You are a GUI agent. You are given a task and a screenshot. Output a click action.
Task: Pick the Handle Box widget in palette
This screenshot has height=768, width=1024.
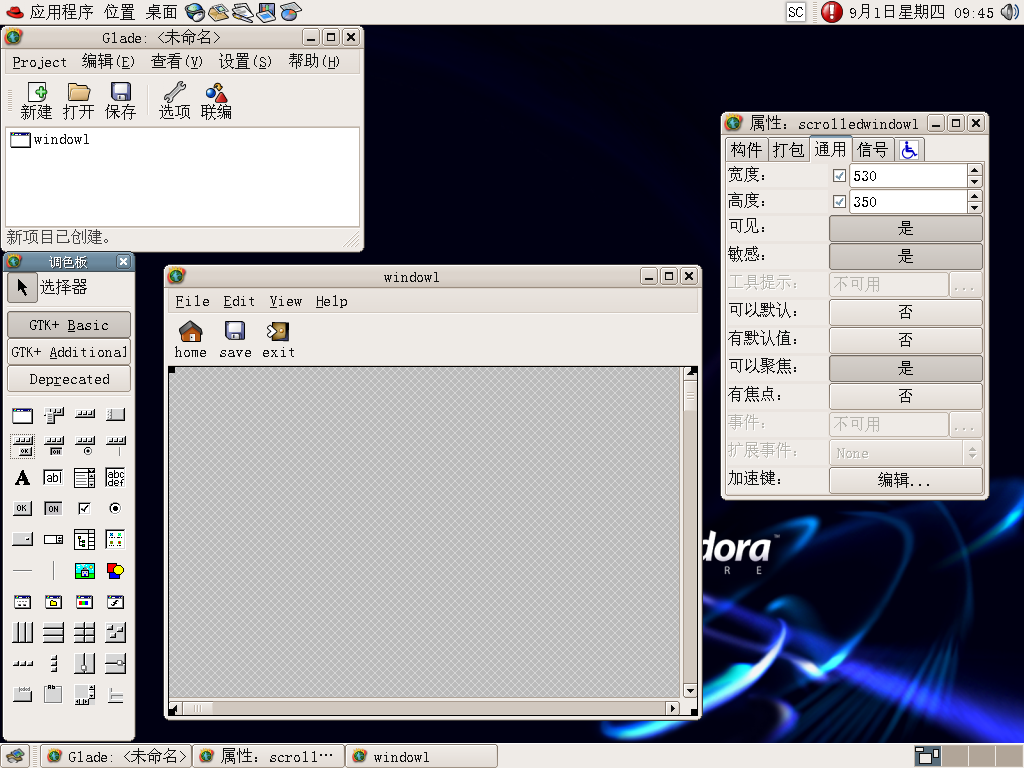116,415
